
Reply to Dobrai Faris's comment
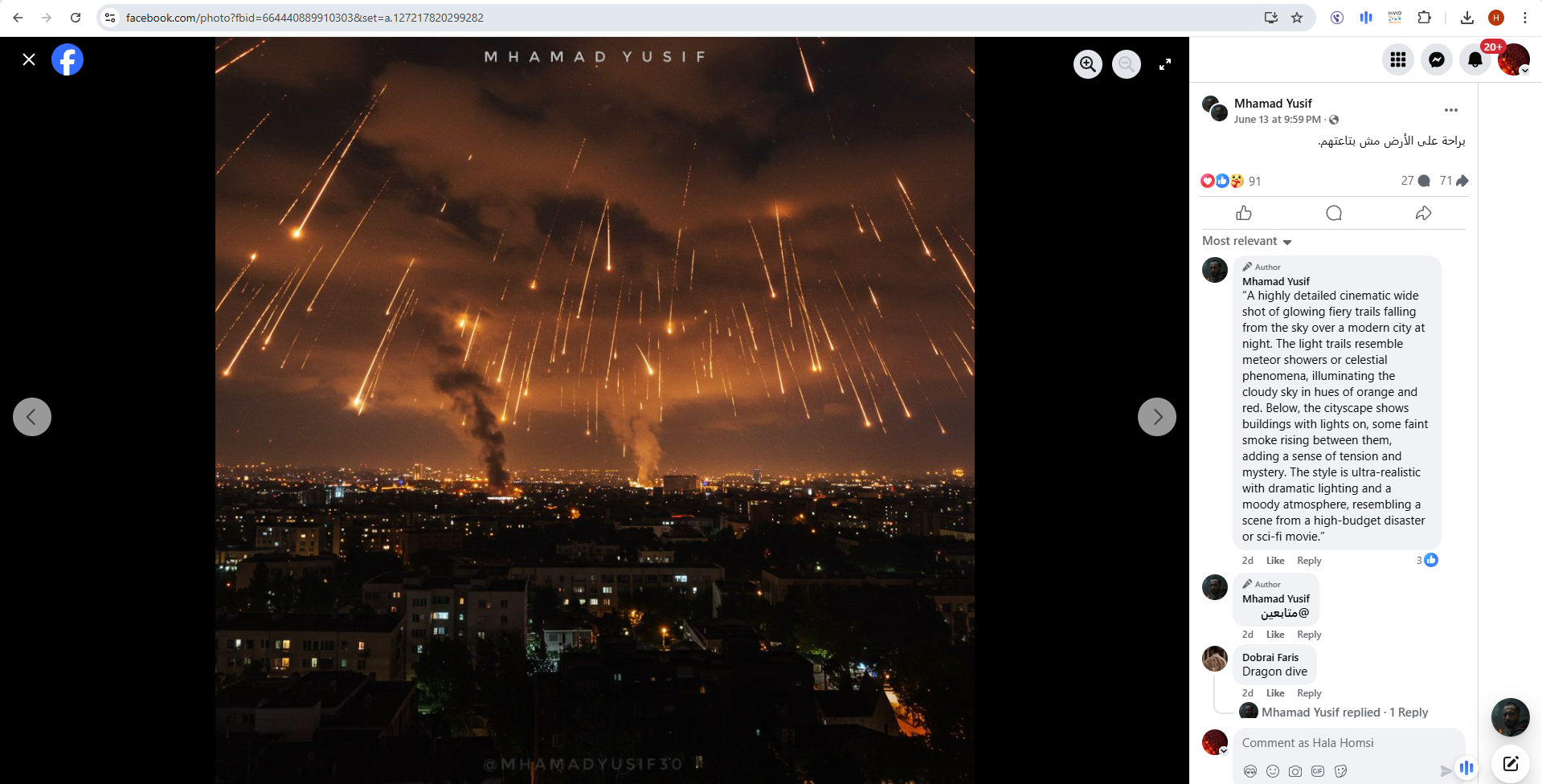click(1308, 693)
